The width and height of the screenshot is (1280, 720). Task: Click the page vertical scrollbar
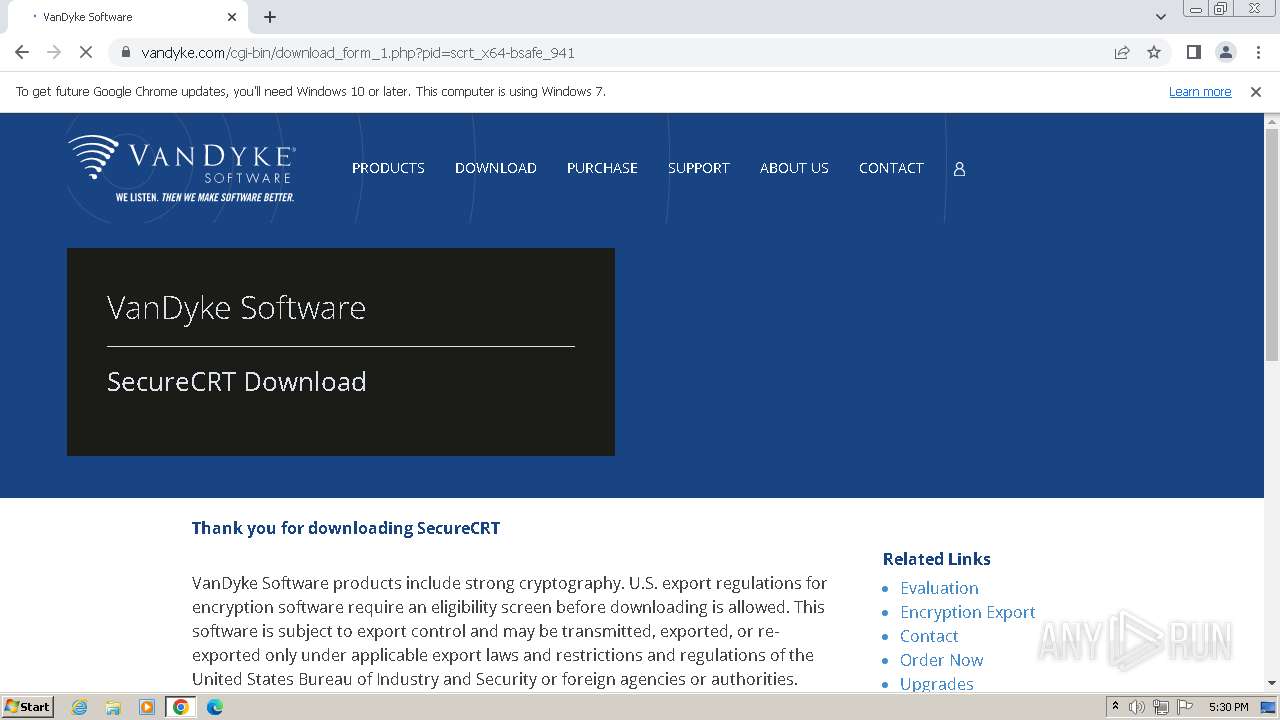pyautogui.click(x=1272, y=244)
